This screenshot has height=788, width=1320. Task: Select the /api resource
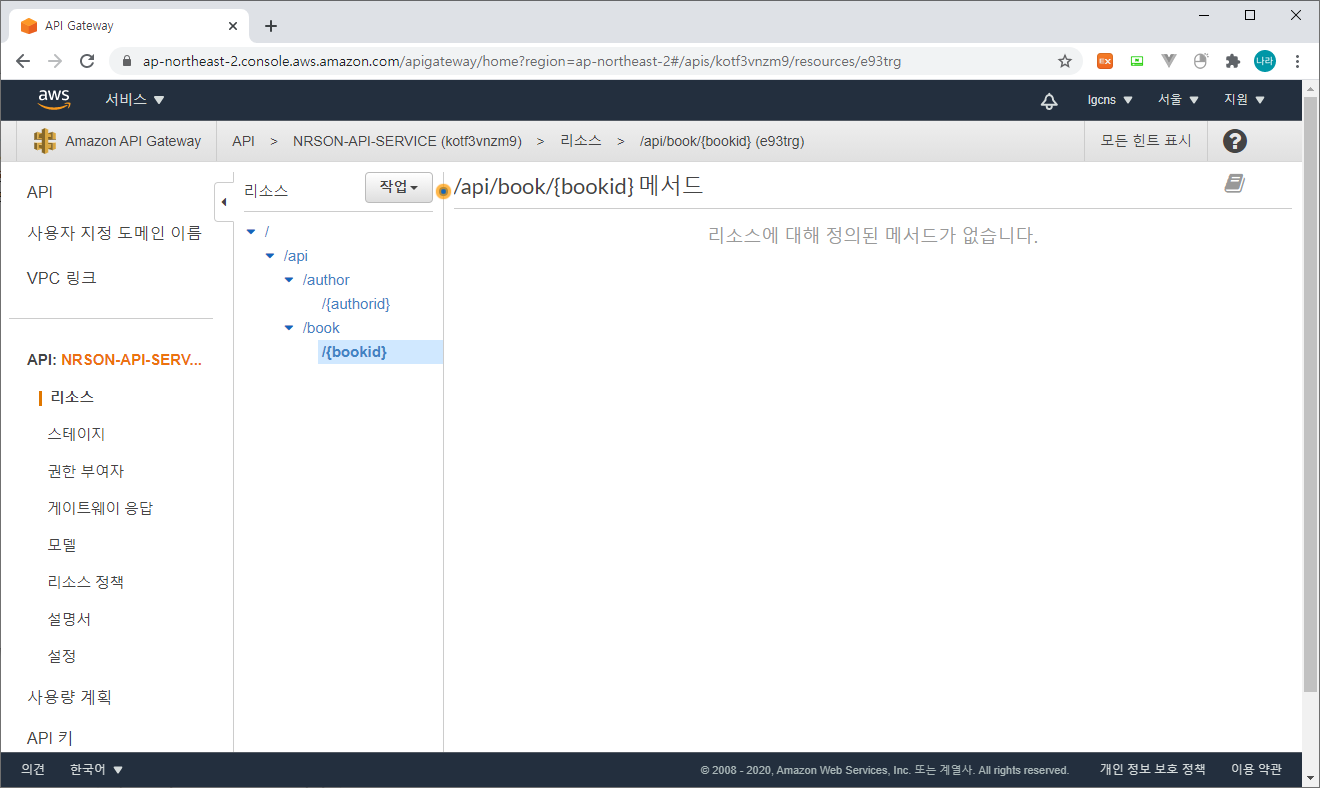(296, 256)
